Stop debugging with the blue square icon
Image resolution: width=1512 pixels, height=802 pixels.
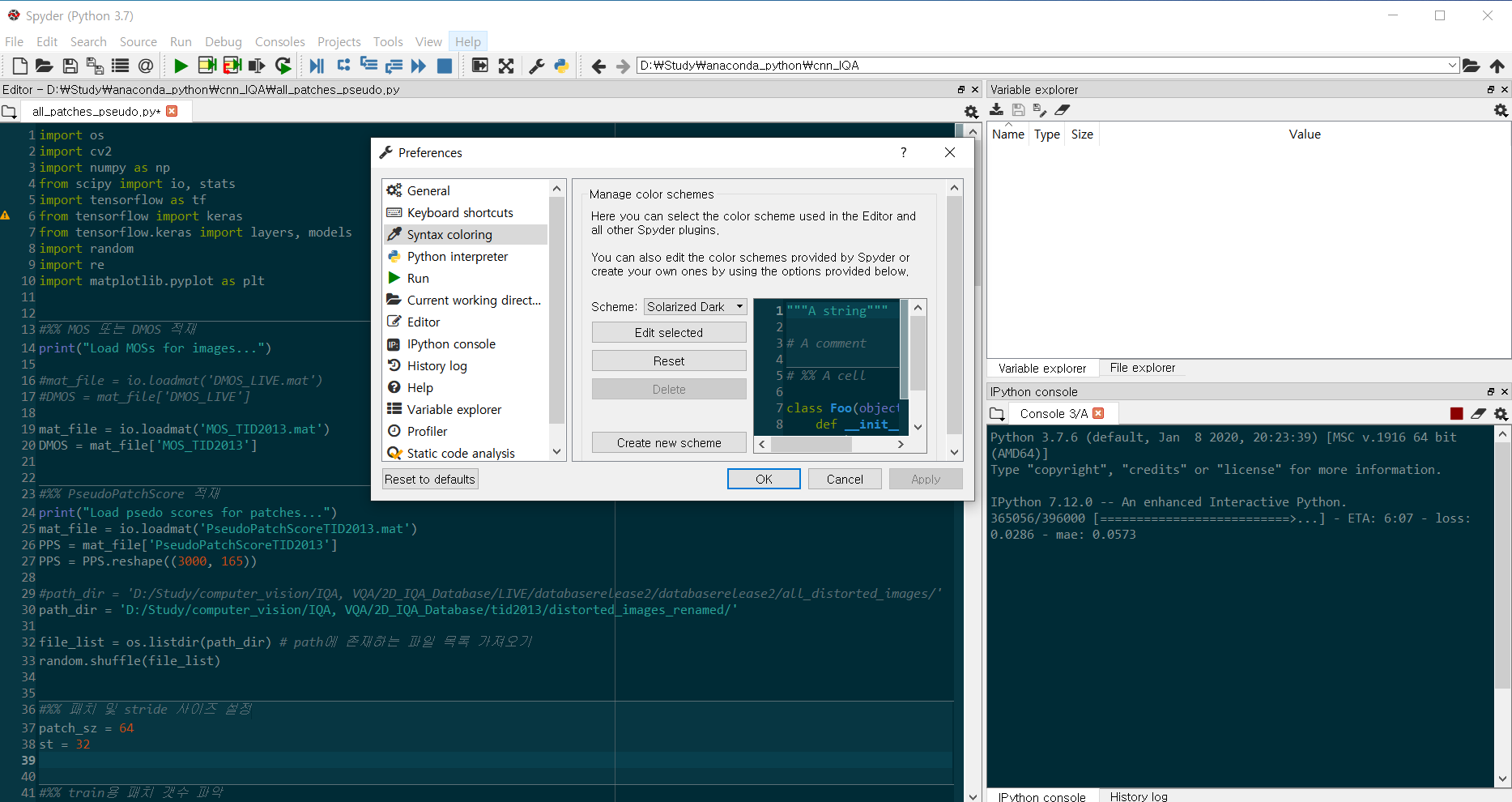point(445,66)
